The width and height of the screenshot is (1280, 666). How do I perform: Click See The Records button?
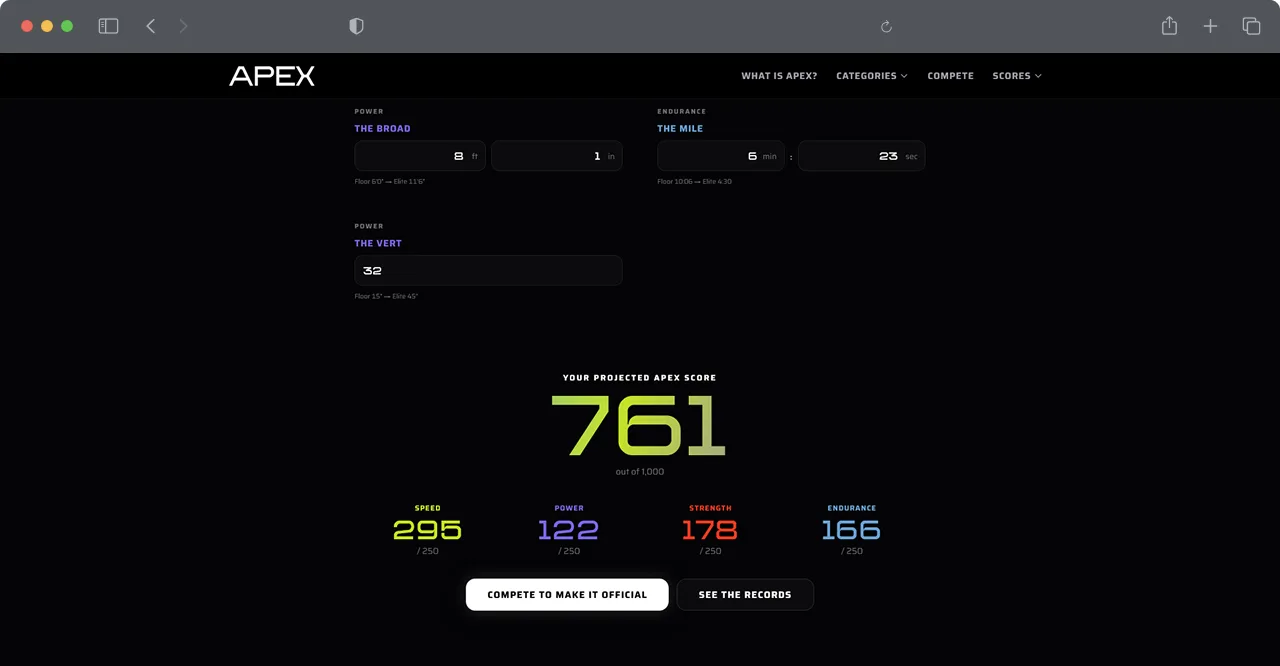[x=745, y=594]
